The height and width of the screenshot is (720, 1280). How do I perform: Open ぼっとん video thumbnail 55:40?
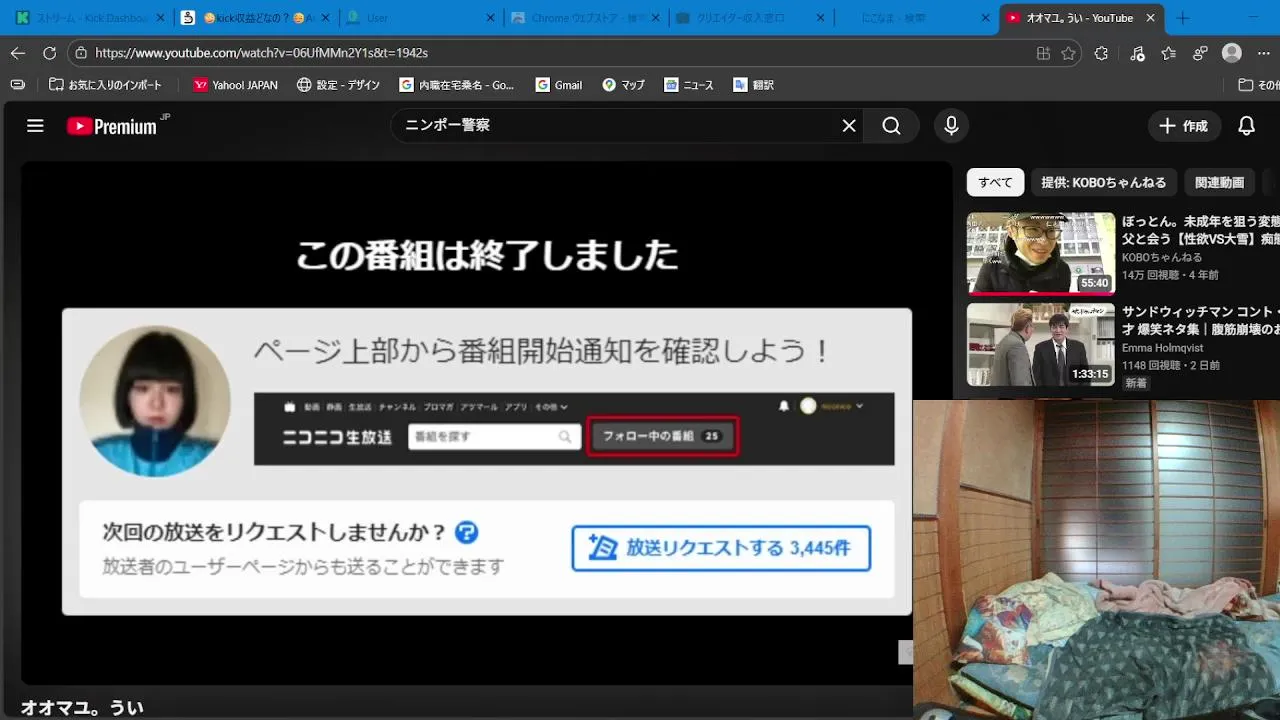[1040, 253]
